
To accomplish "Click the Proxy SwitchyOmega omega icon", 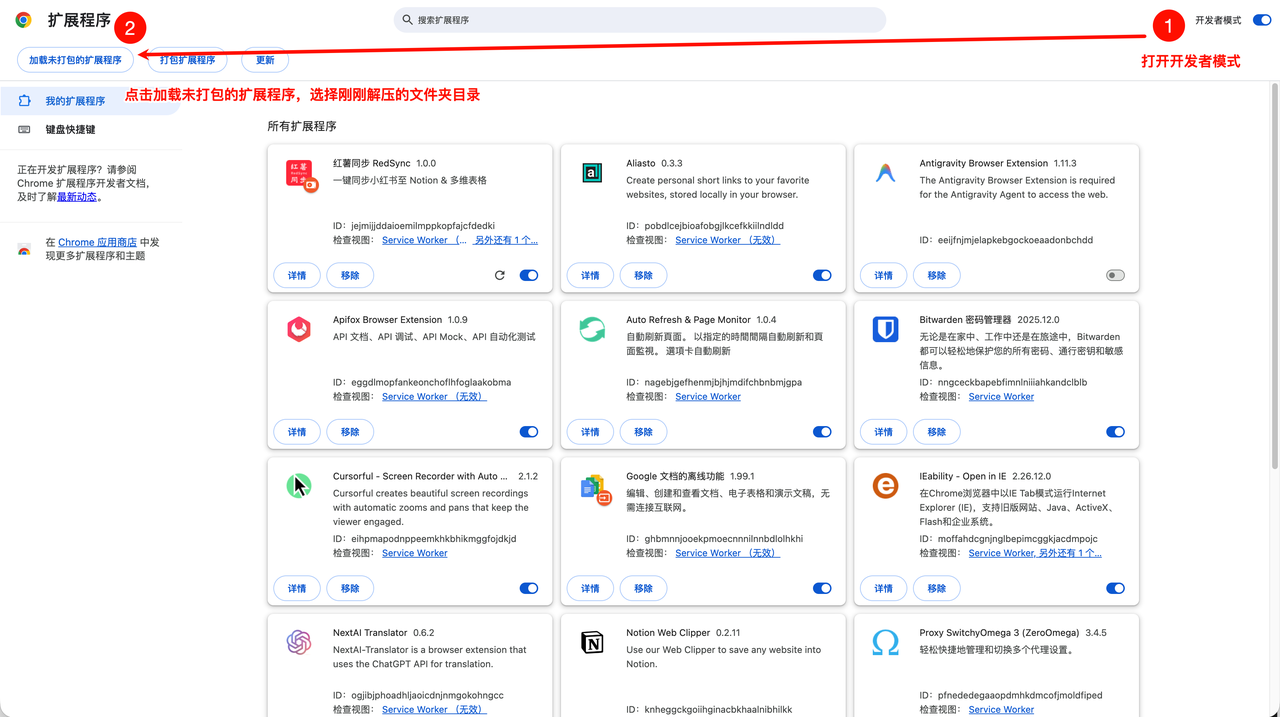I will click(885, 642).
